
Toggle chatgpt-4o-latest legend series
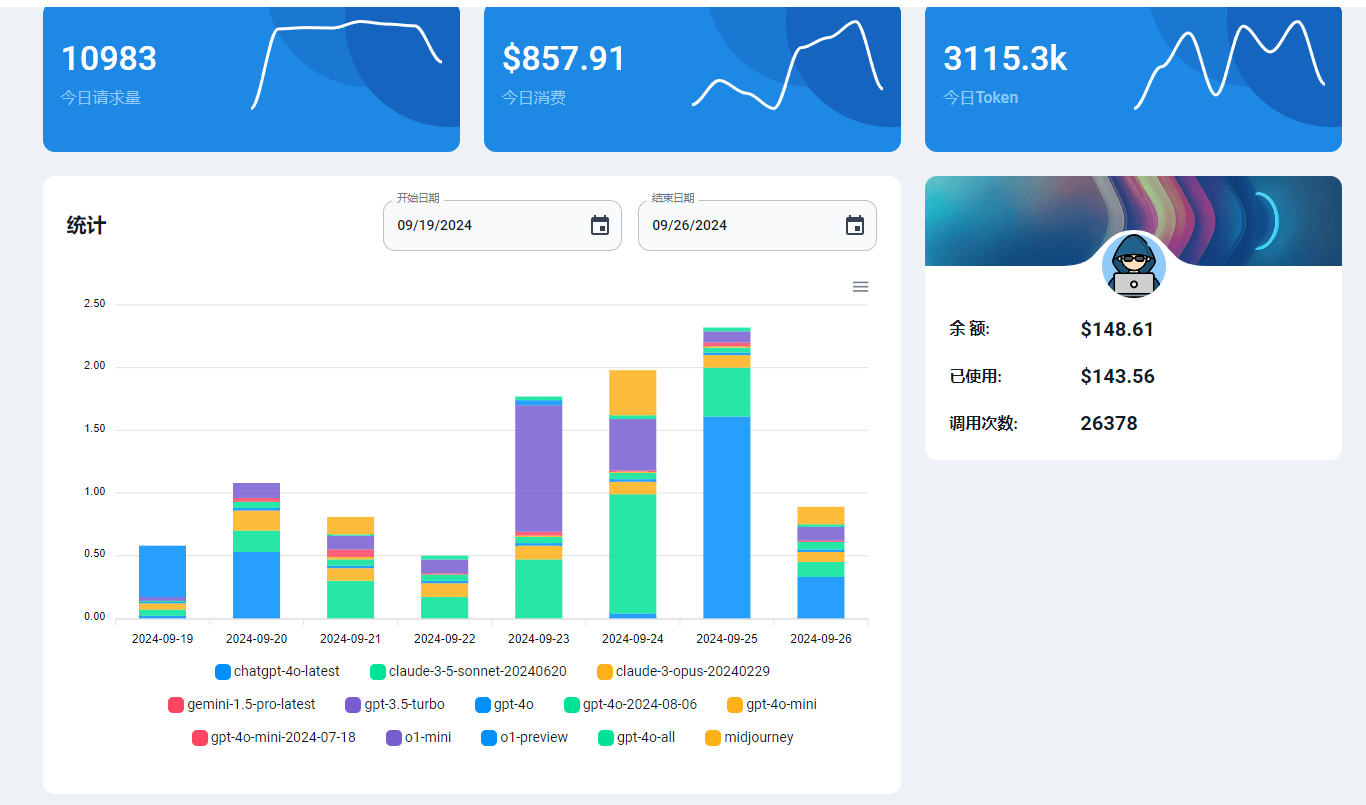[277, 672]
